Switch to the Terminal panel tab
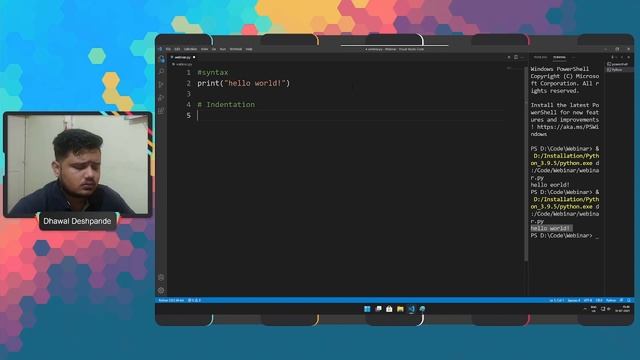This screenshot has width=640, height=360. click(559, 57)
